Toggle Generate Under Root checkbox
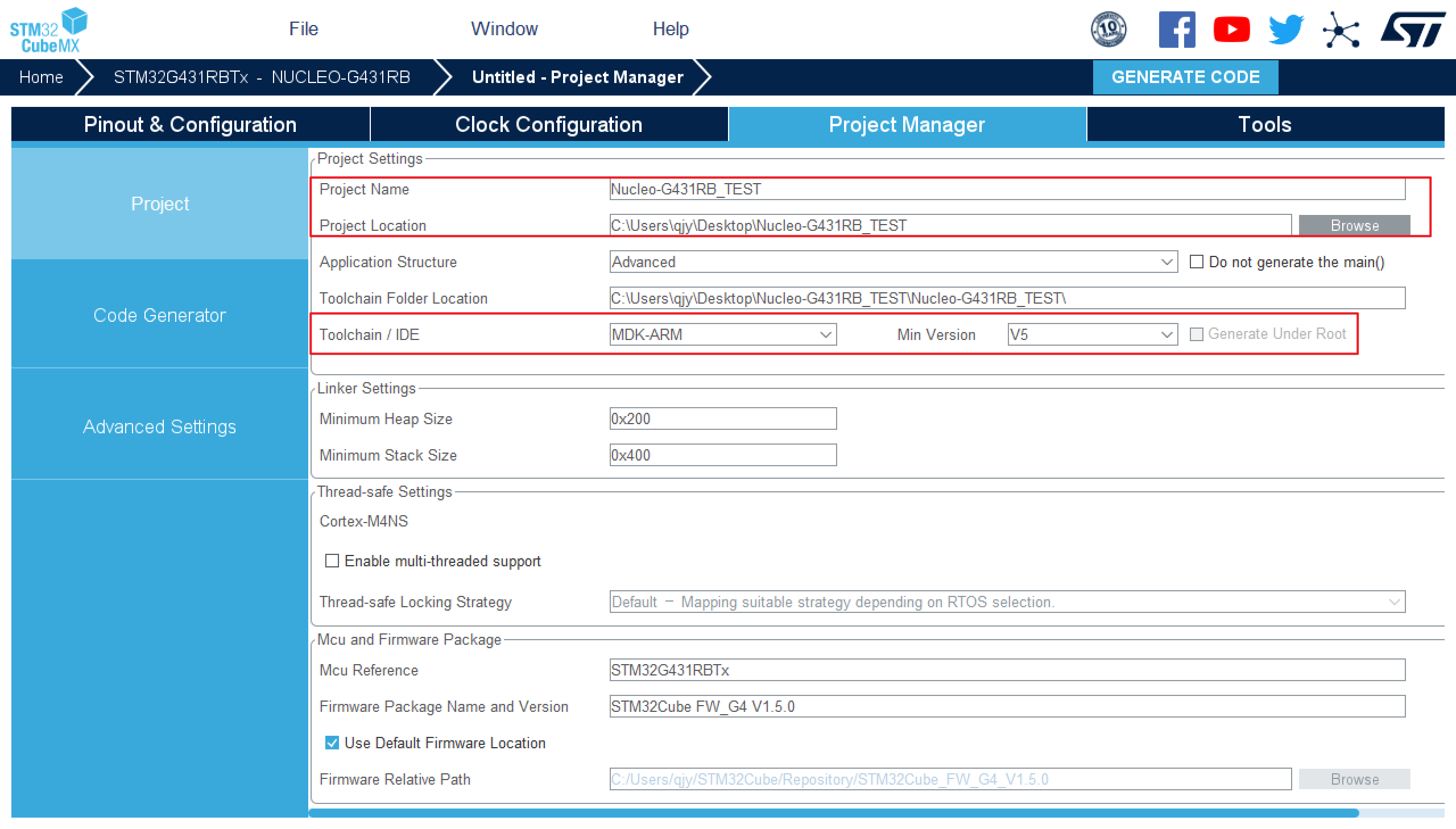The height and width of the screenshot is (829, 1456). [1196, 334]
